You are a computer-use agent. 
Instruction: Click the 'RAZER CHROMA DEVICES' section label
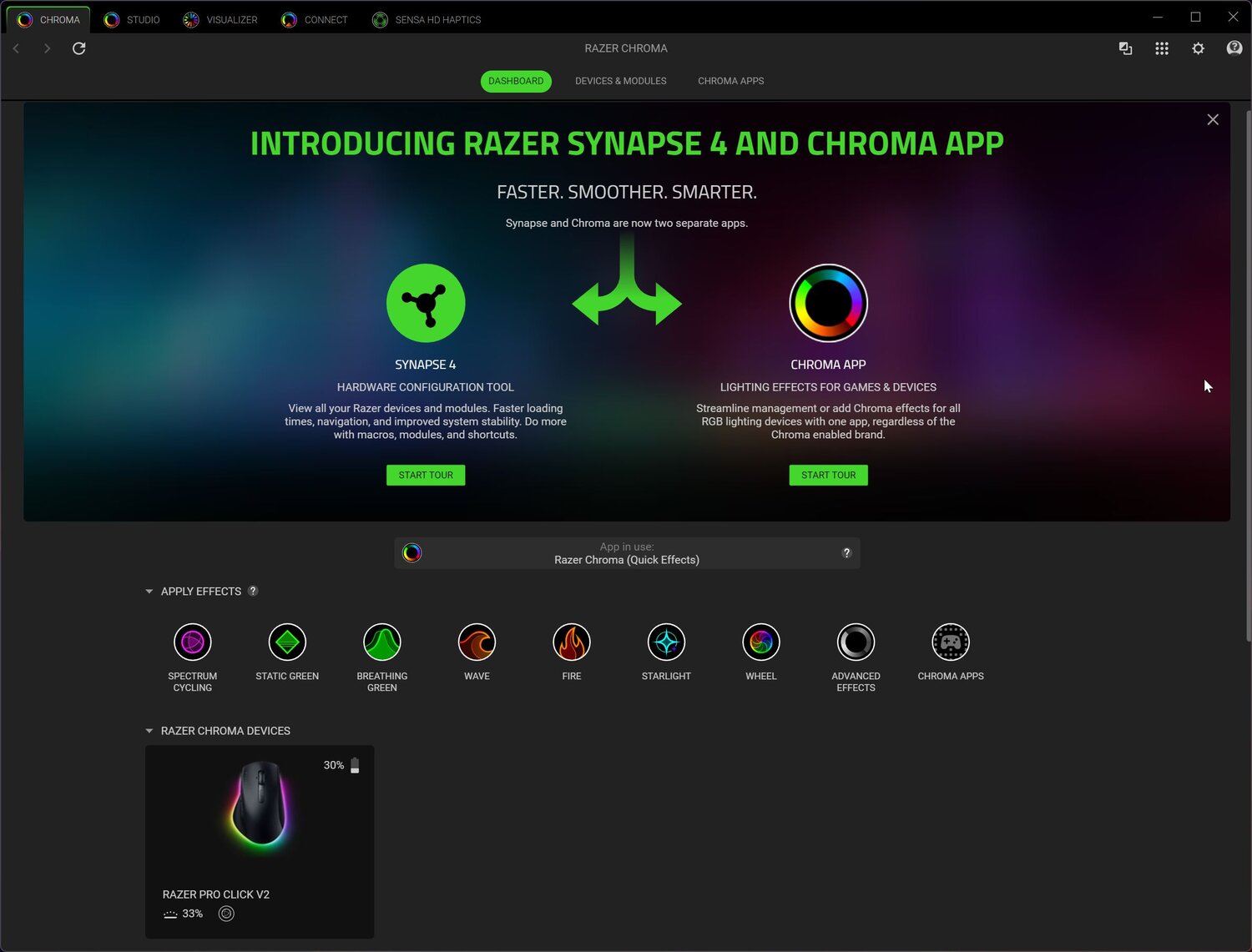[x=225, y=731]
